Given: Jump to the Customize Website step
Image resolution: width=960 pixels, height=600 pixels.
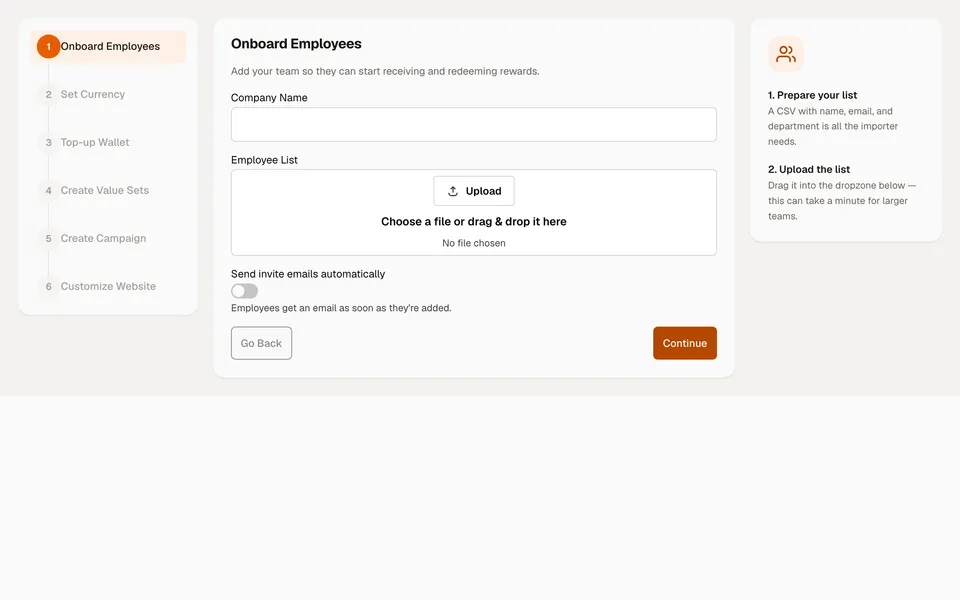Looking at the screenshot, I should coord(108,286).
